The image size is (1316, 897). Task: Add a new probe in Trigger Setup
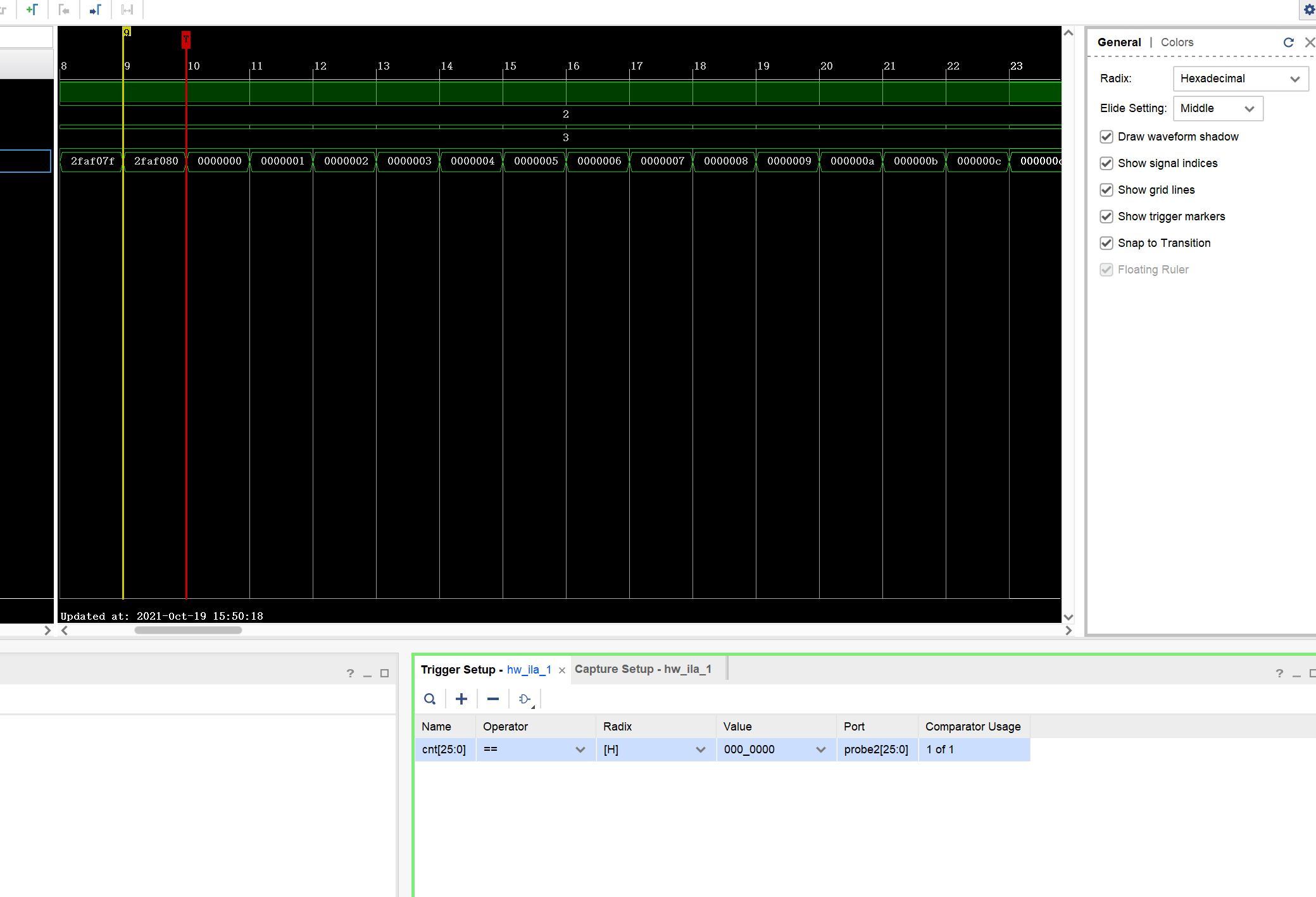coord(461,698)
